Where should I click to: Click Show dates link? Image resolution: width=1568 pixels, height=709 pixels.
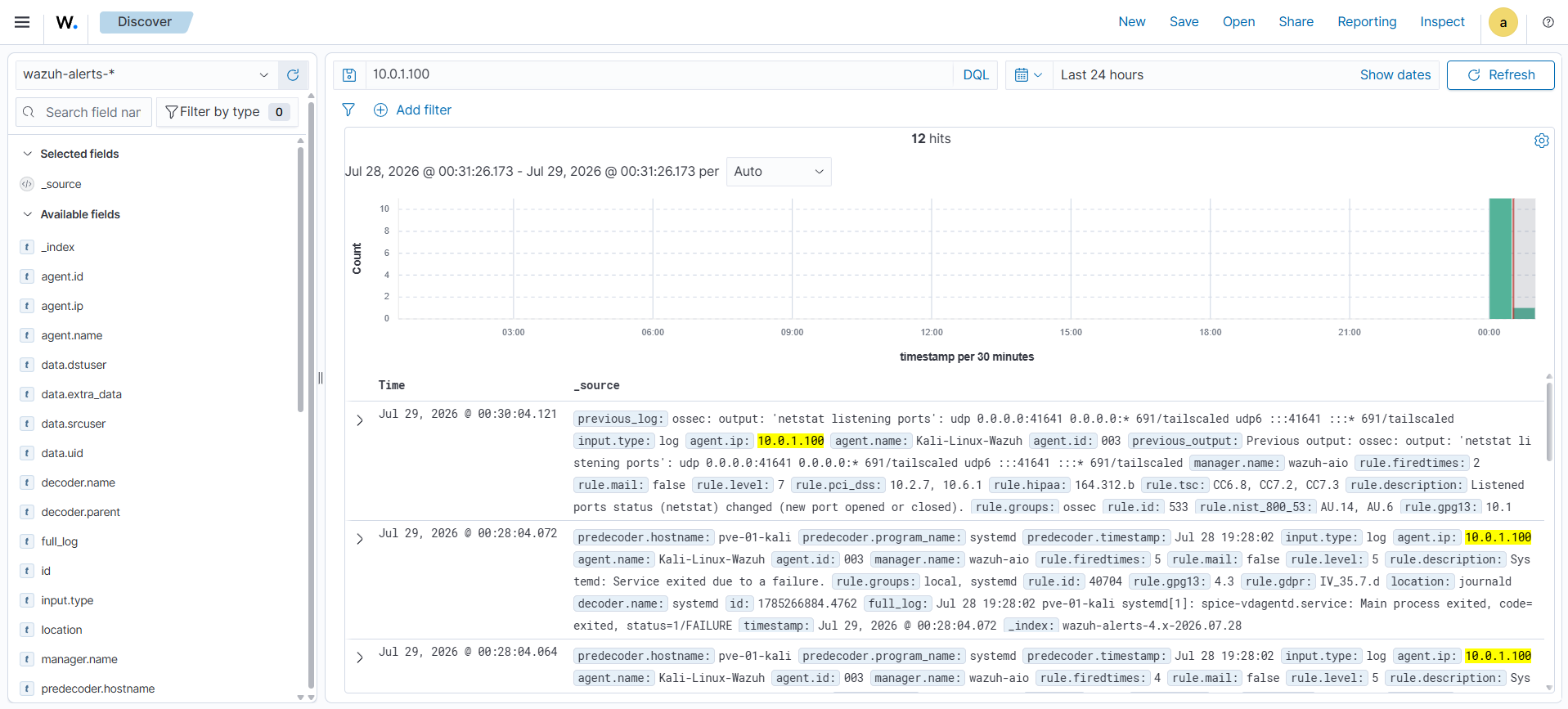click(1395, 74)
